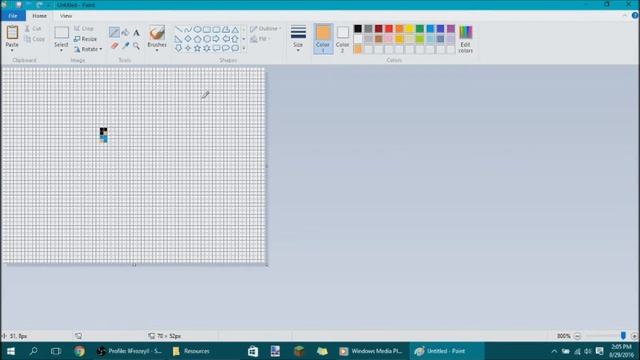Click the rectangular Select tool icon
Viewport: 640px width, 360px height.
[x=61, y=33]
